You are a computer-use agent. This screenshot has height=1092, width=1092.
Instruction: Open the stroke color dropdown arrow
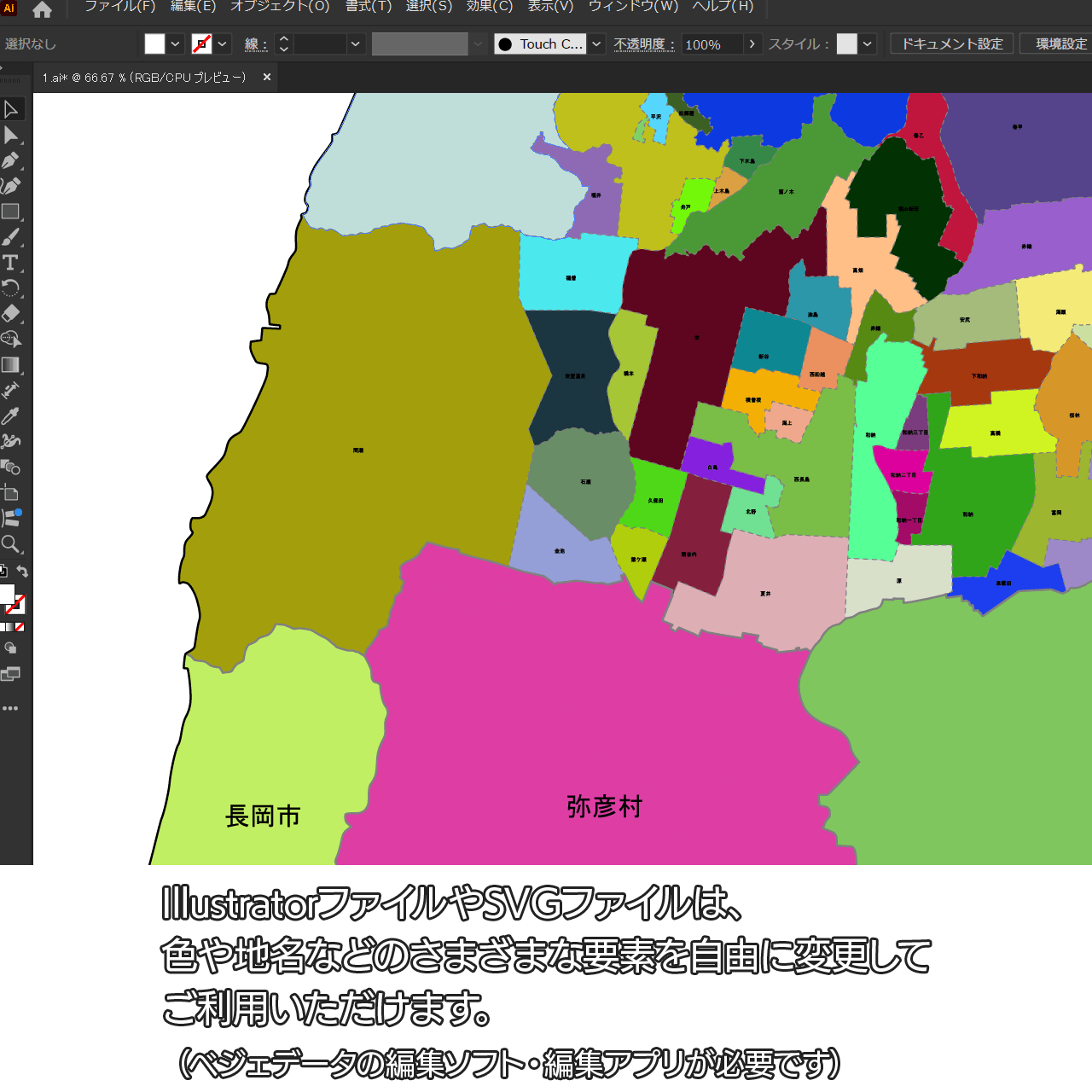click(223, 44)
